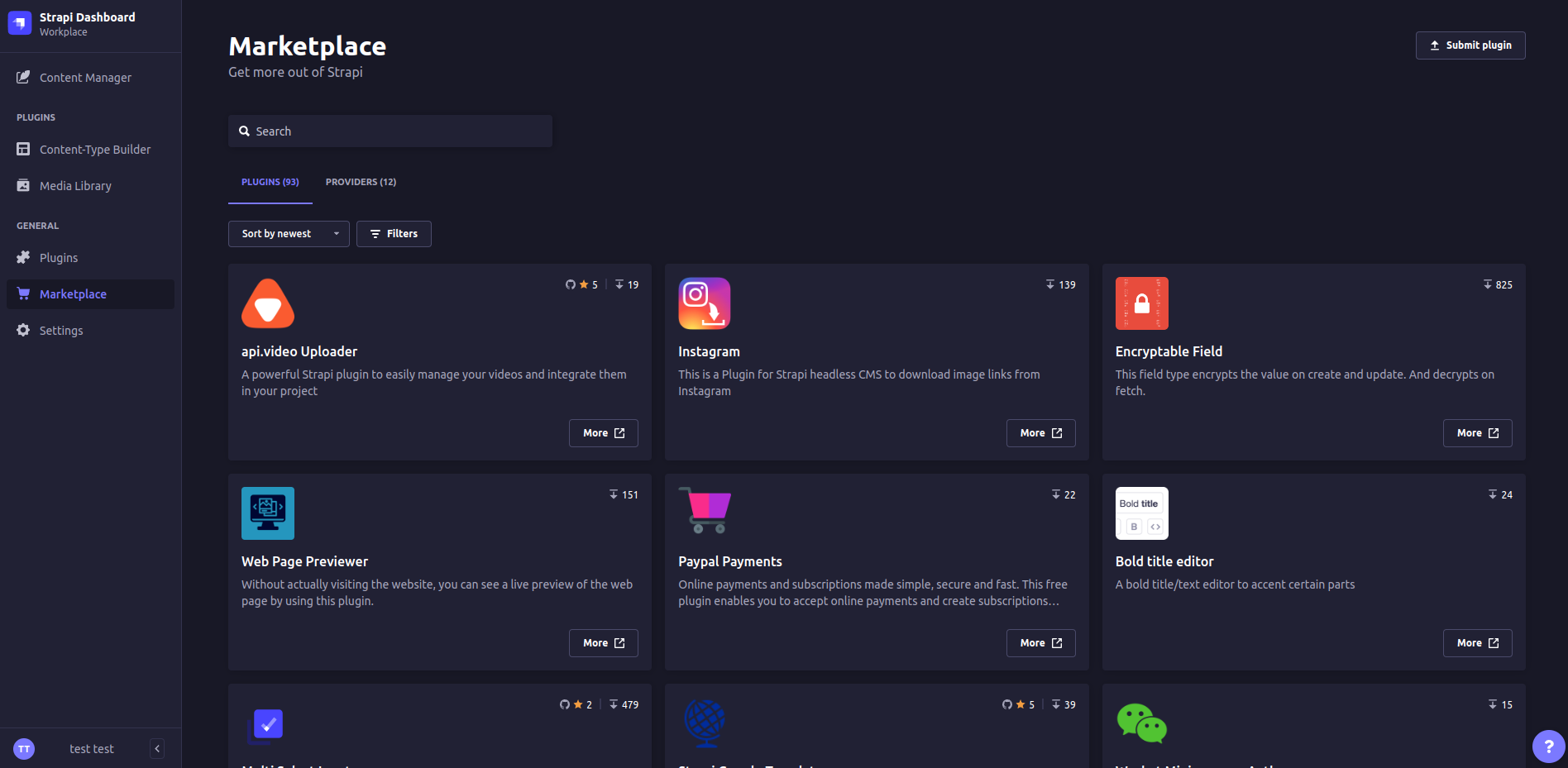Collapse the sidebar navigation with the chevron
The image size is (1568, 768).
click(x=157, y=749)
